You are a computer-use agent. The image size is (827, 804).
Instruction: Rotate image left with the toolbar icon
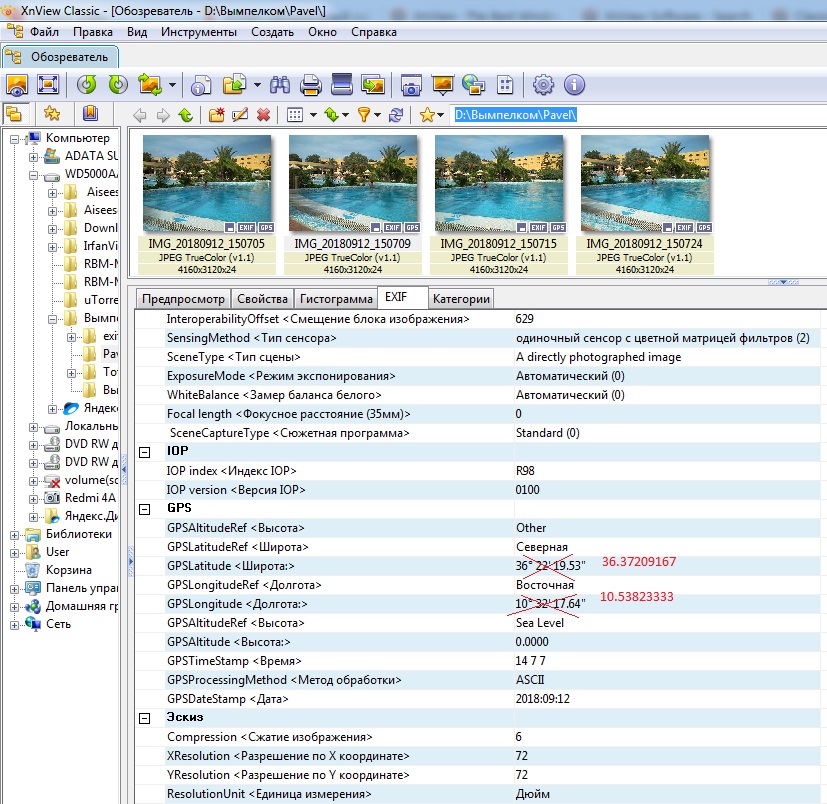click(x=88, y=84)
